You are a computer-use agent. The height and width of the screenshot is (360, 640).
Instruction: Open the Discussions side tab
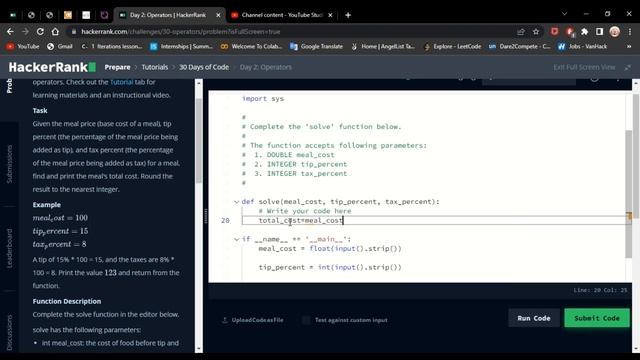pos(9,332)
